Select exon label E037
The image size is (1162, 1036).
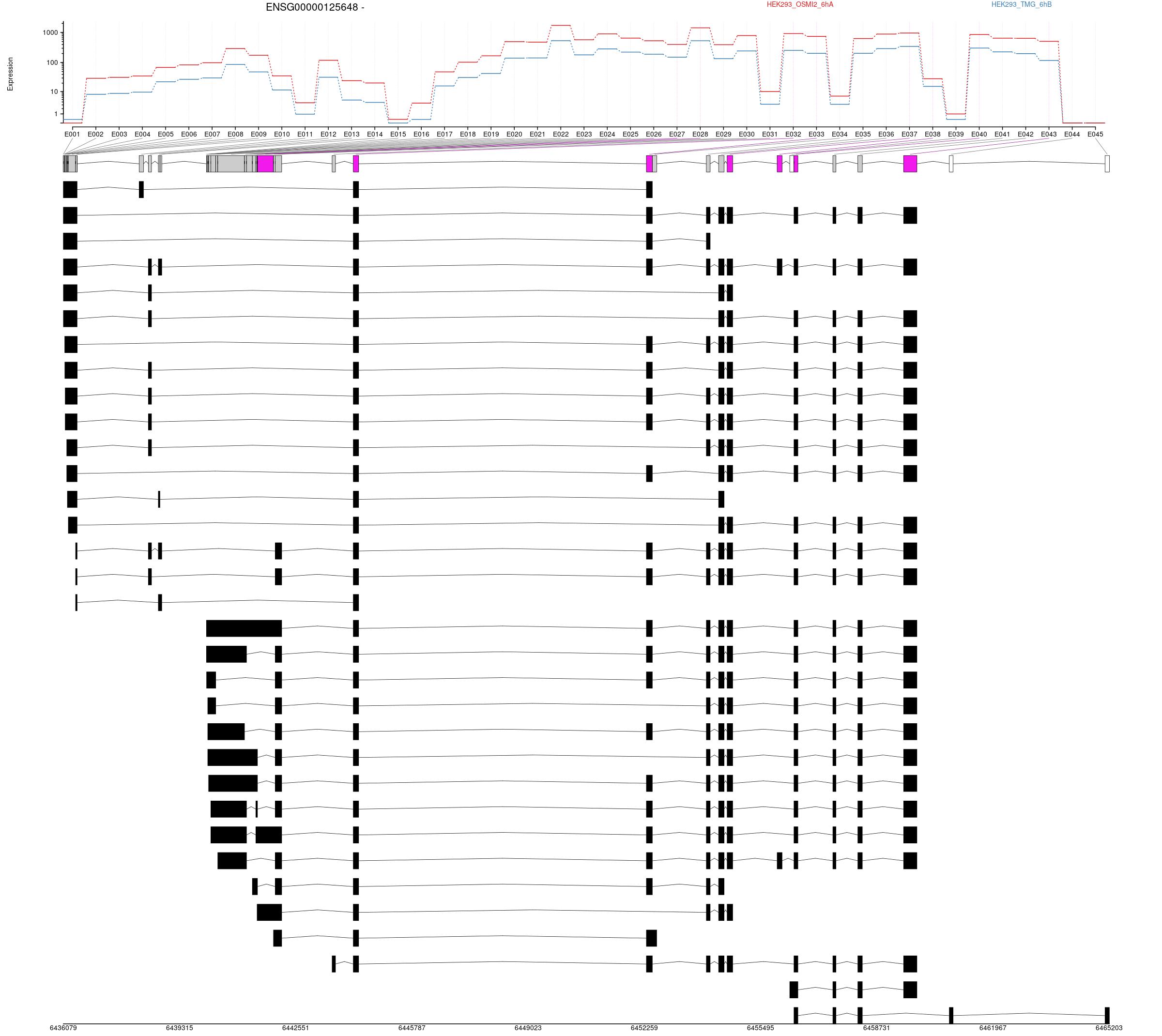pos(909,134)
